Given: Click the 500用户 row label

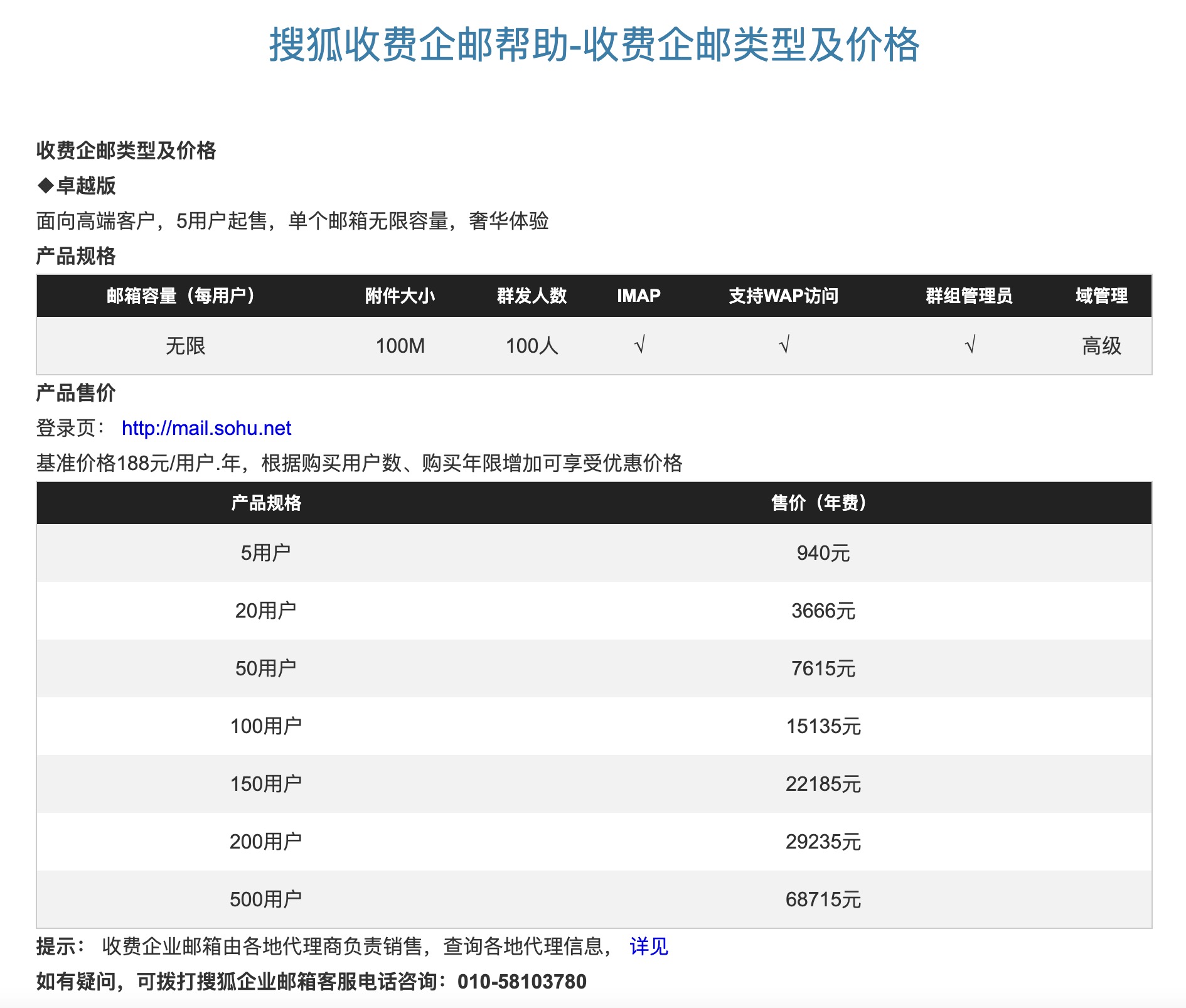Looking at the screenshot, I should (x=265, y=899).
